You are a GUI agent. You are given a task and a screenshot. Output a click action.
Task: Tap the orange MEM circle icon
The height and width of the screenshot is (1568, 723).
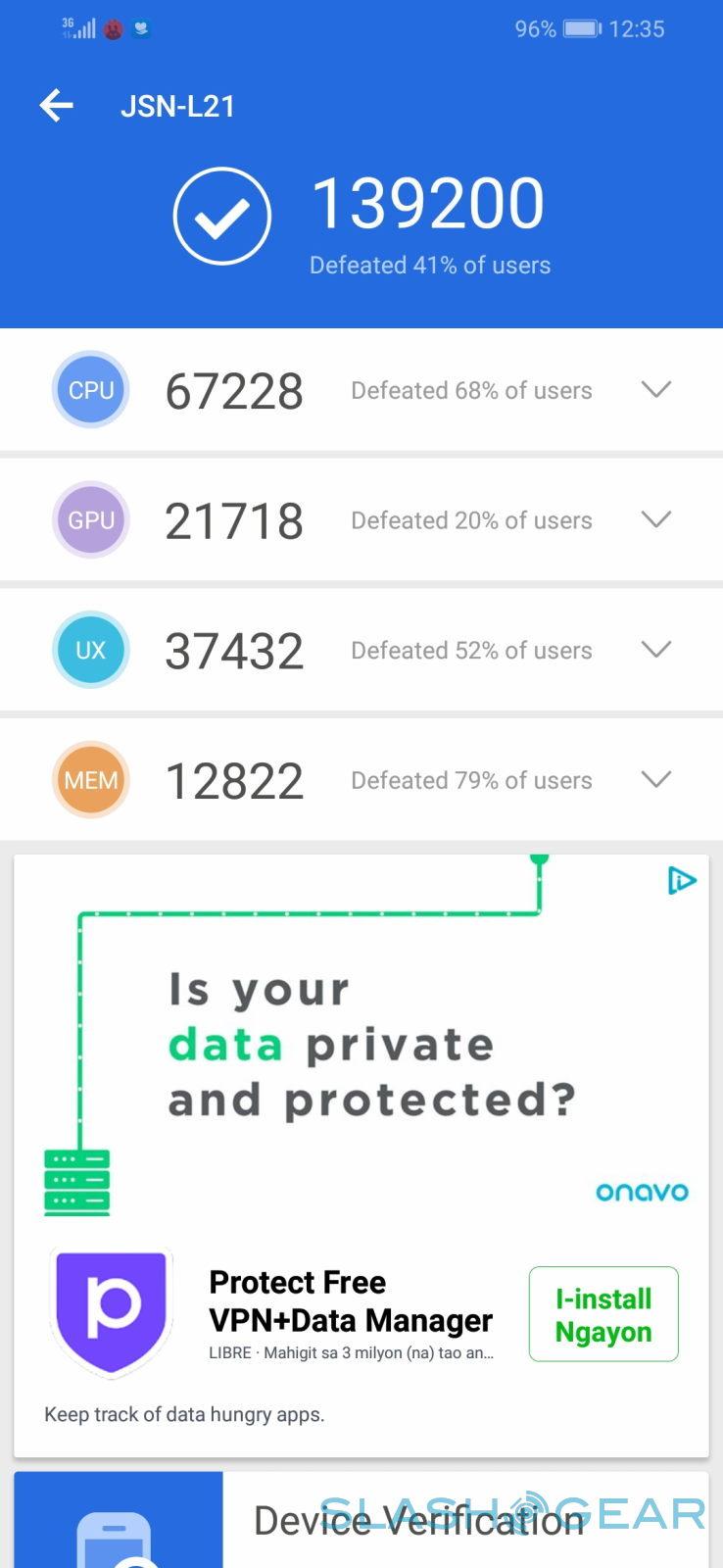[91, 780]
